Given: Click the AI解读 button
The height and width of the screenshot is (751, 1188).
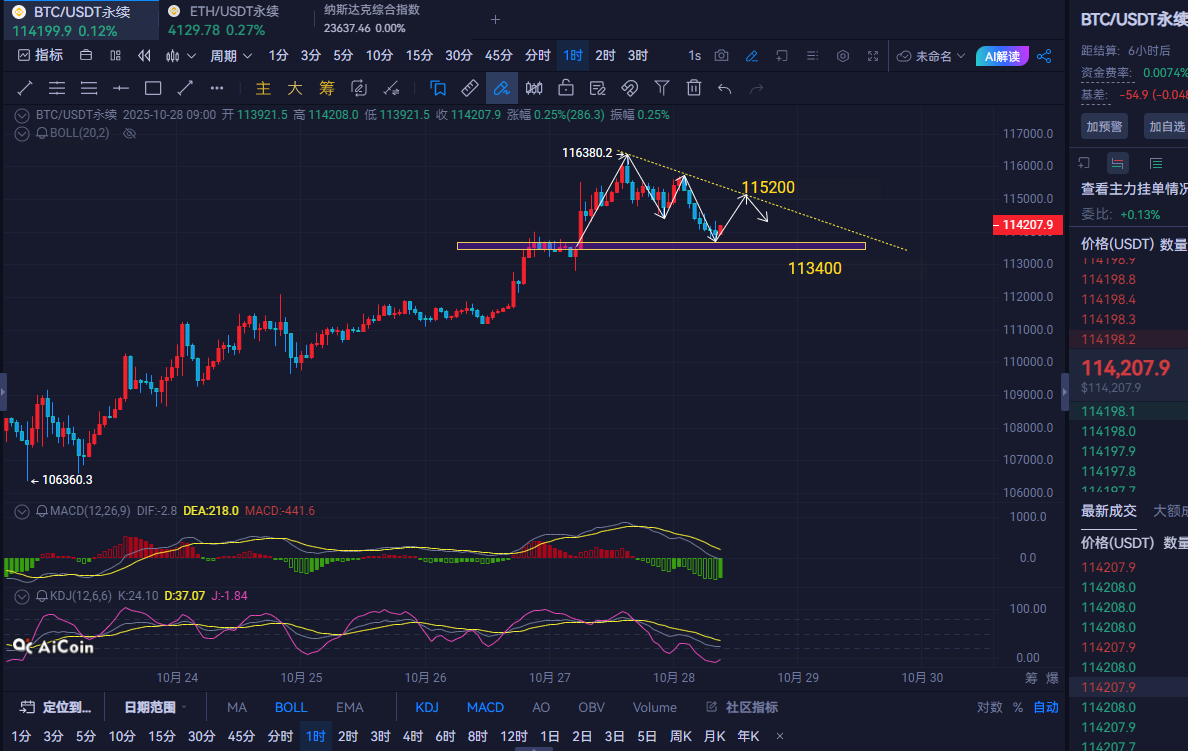Looking at the screenshot, I should (1003, 56).
